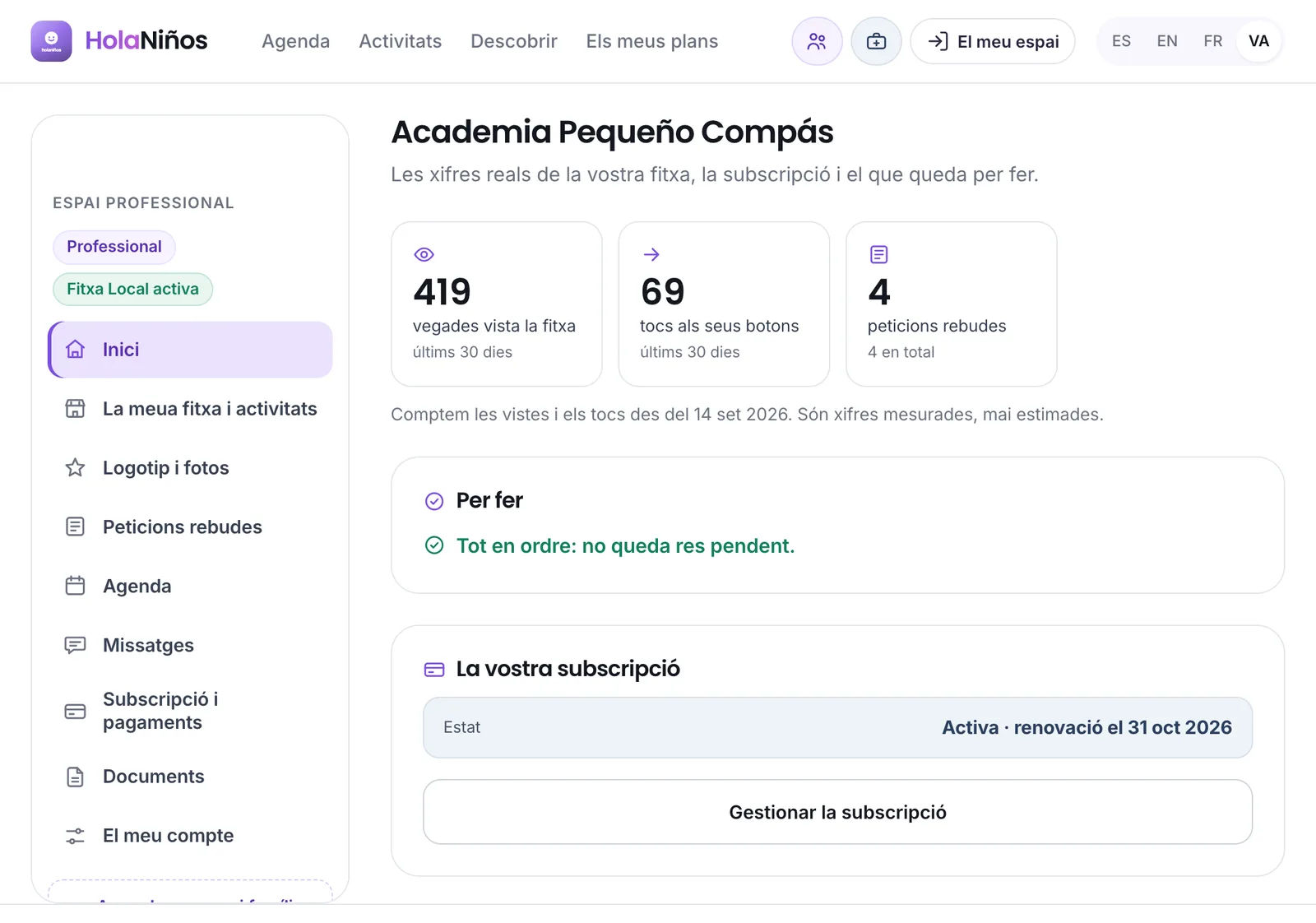Click 'Comptem les vistes i els tocs' note

coord(747,415)
